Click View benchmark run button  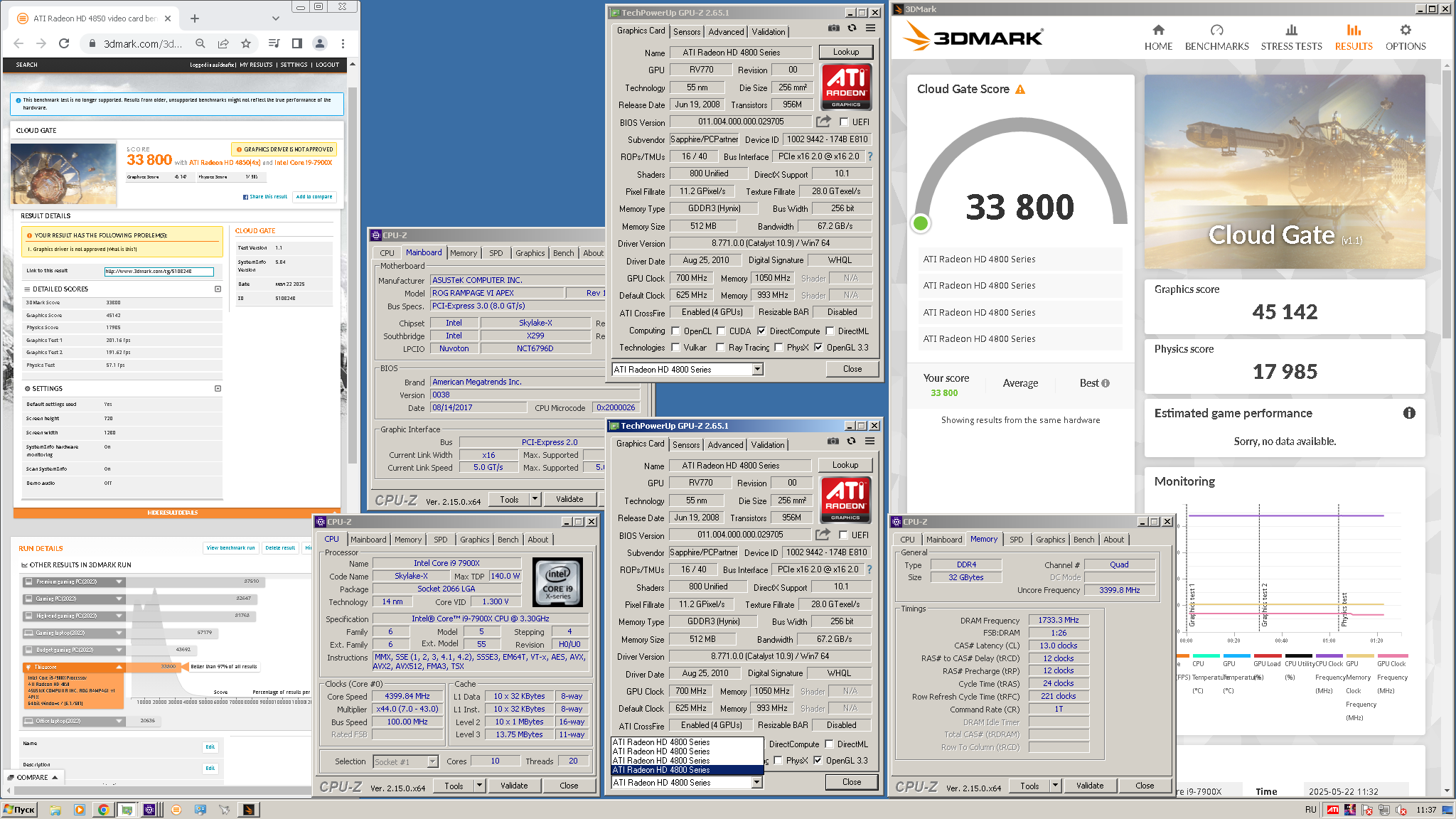[230, 548]
